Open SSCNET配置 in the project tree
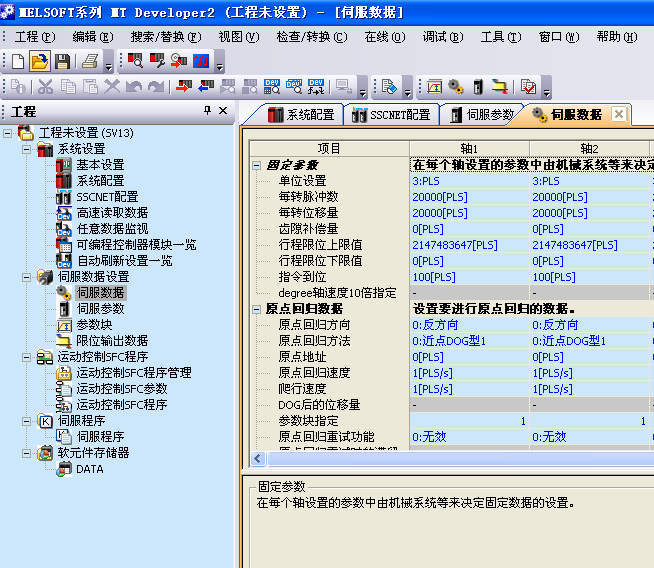654x568 pixels. click(x=107, y=197)
